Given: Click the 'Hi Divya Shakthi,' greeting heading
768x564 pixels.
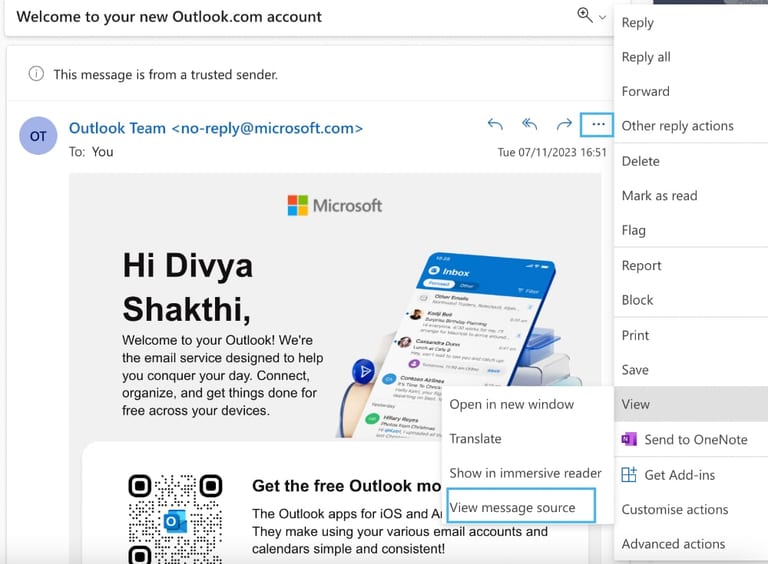Looking at the screenshot, I should [x=188, y=287].
